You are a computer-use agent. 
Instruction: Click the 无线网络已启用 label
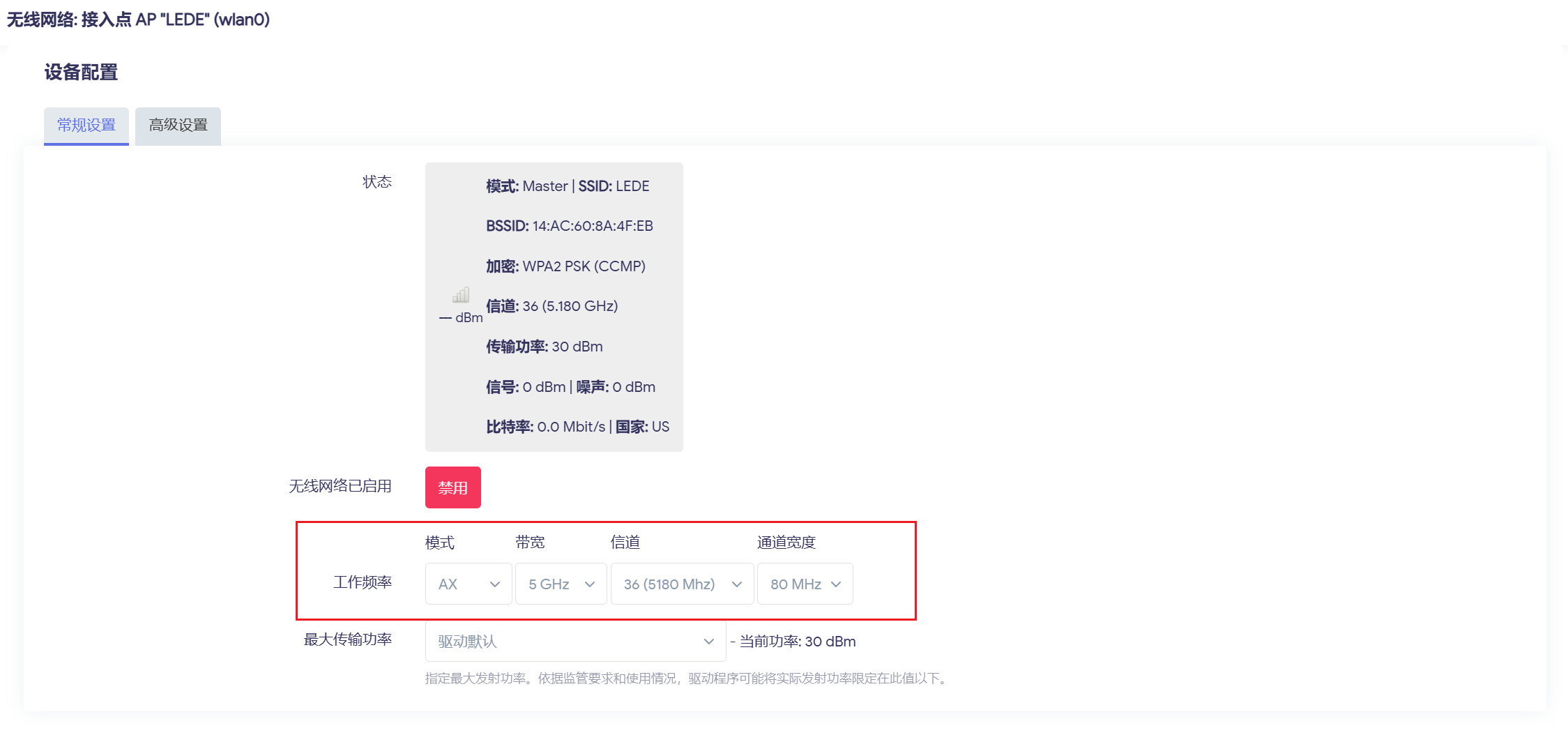[340, 486]
